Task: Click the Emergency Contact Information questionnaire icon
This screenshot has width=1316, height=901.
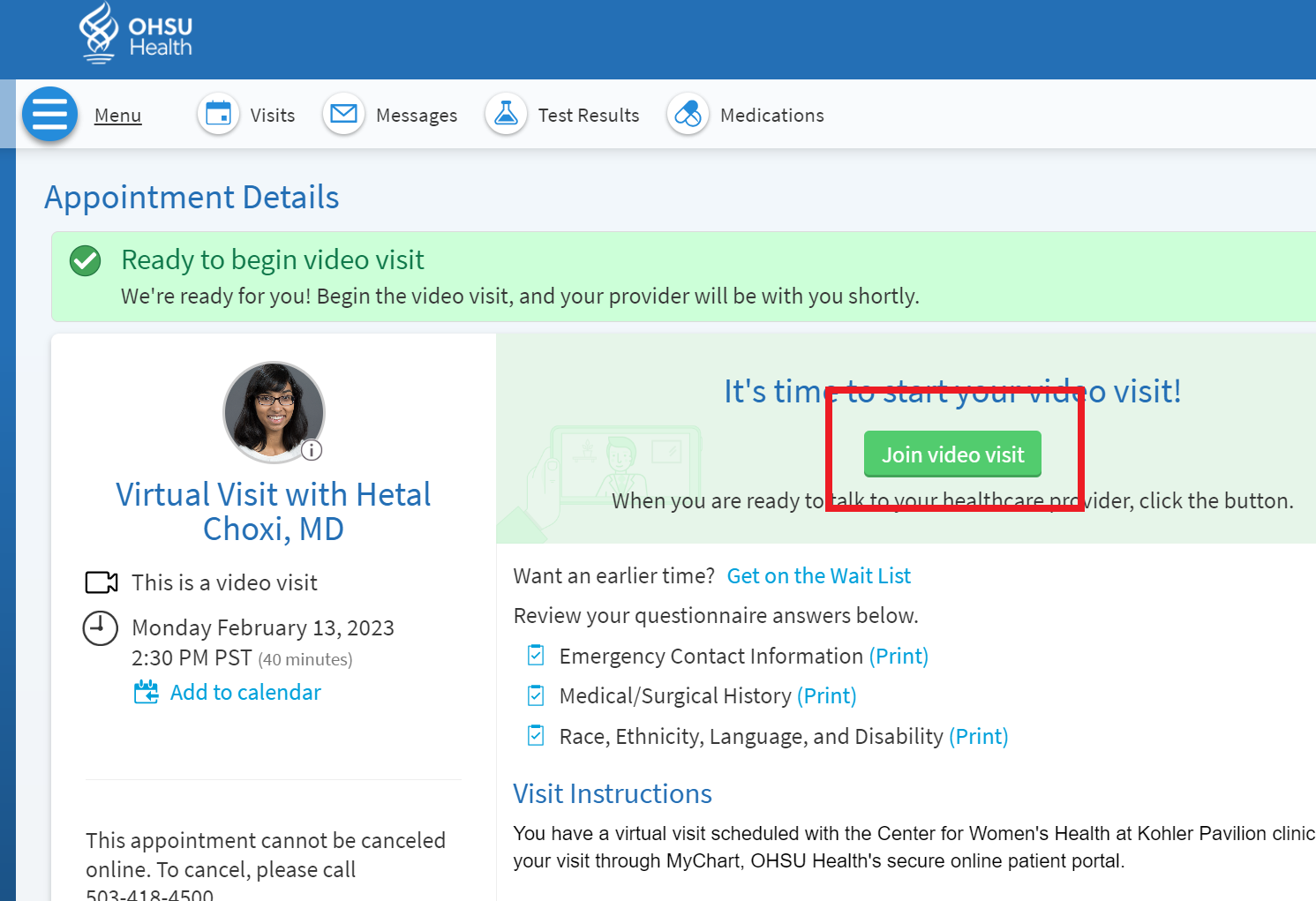Action: tap(536, 656)
